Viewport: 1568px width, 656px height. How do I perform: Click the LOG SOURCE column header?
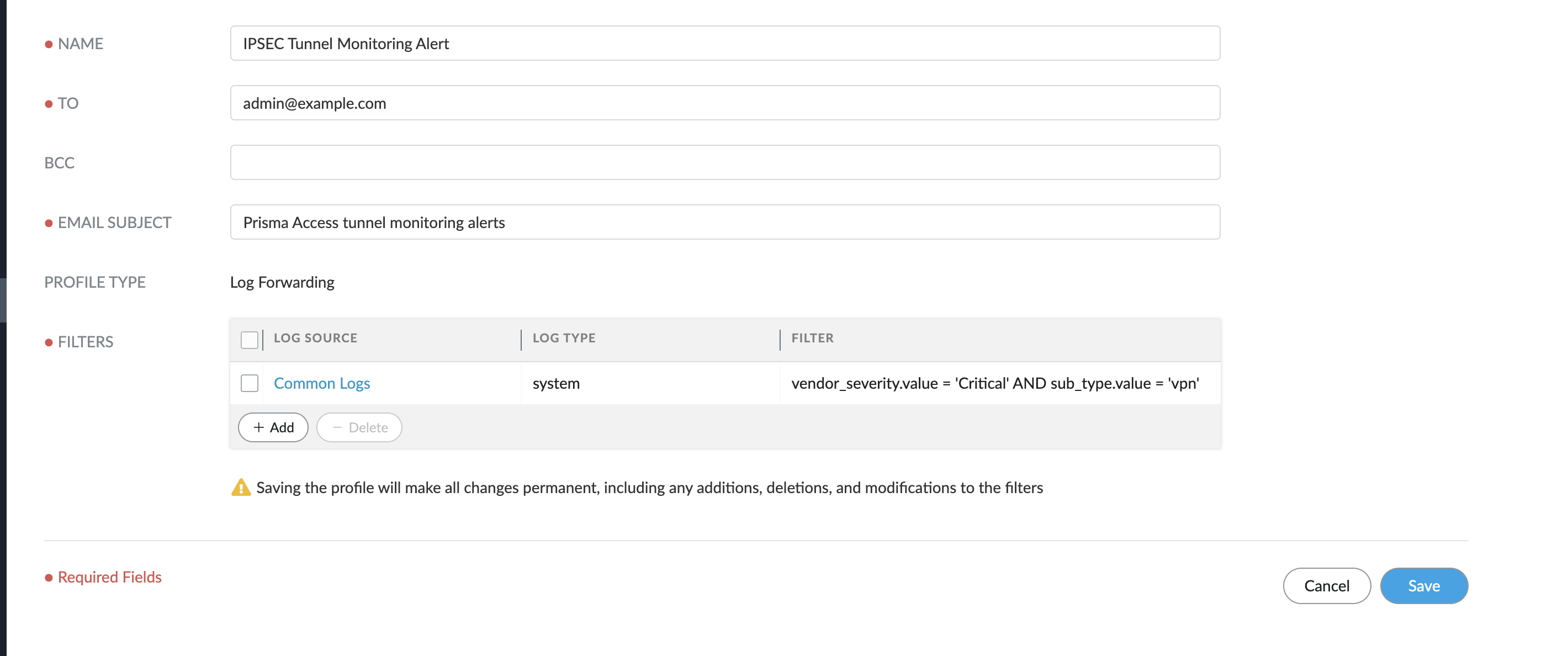point(315,338)
